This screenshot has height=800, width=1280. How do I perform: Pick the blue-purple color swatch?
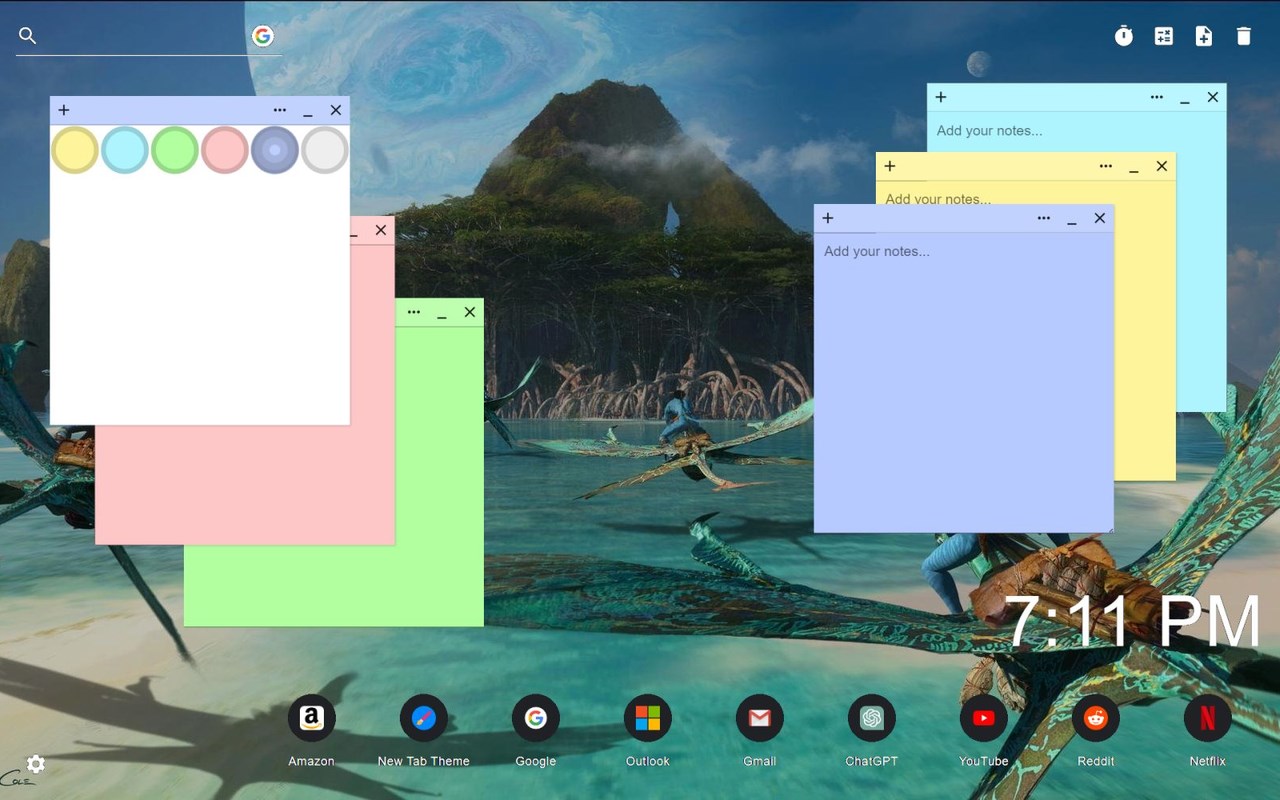275,150
